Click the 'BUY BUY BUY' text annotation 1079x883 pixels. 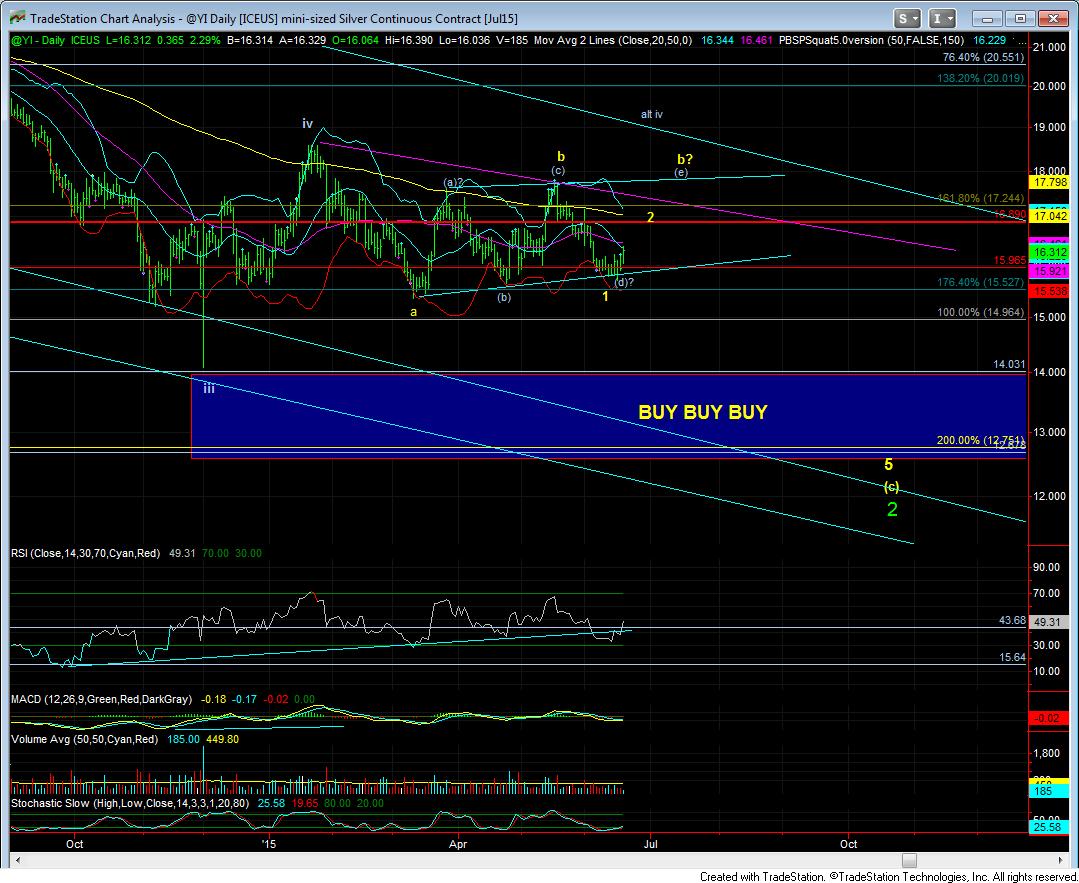(x=703, y=412)
